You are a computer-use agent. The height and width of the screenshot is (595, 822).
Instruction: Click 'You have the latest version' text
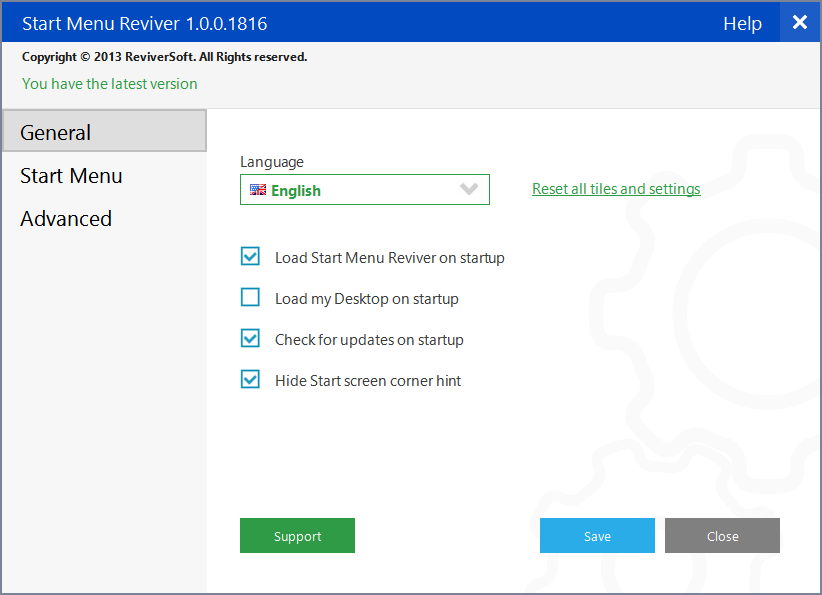click(x=110, y=84)
